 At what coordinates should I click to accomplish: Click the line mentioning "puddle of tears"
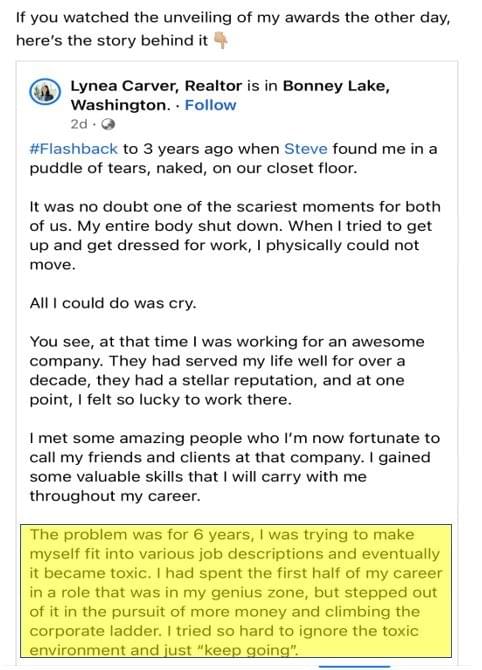(193, 168)
